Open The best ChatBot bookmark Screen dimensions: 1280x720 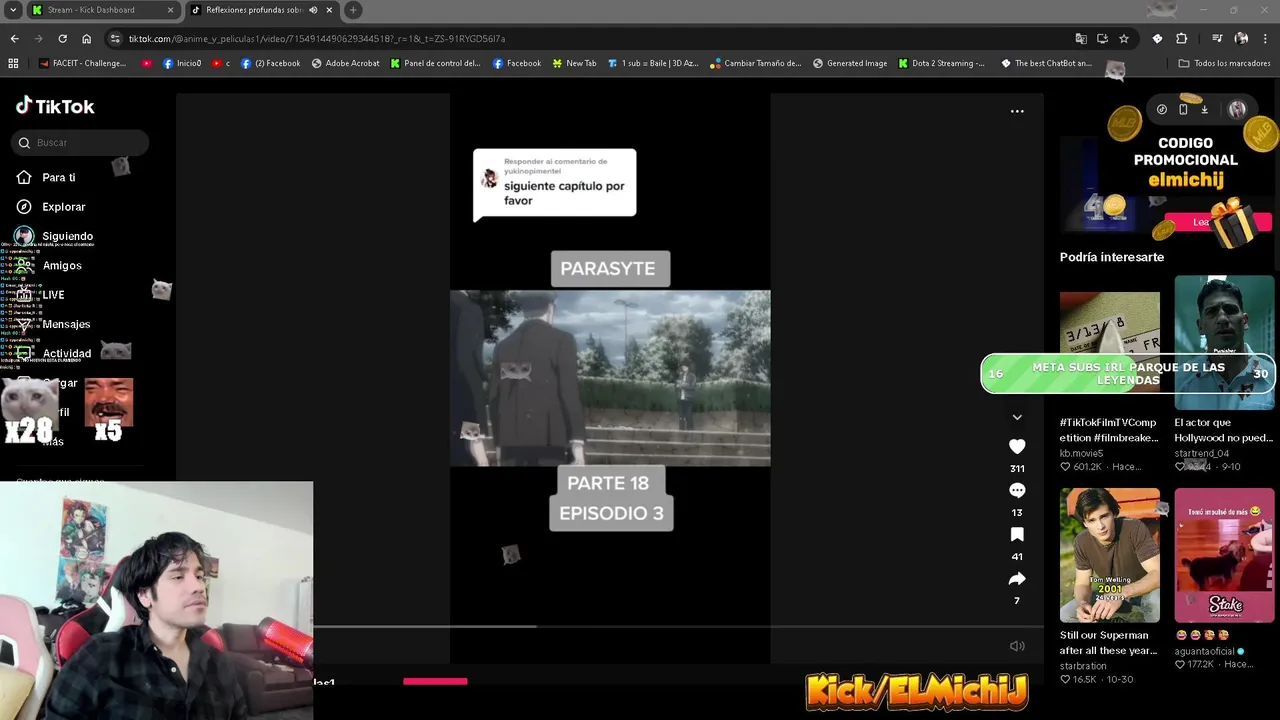[x=1046, y=63]
